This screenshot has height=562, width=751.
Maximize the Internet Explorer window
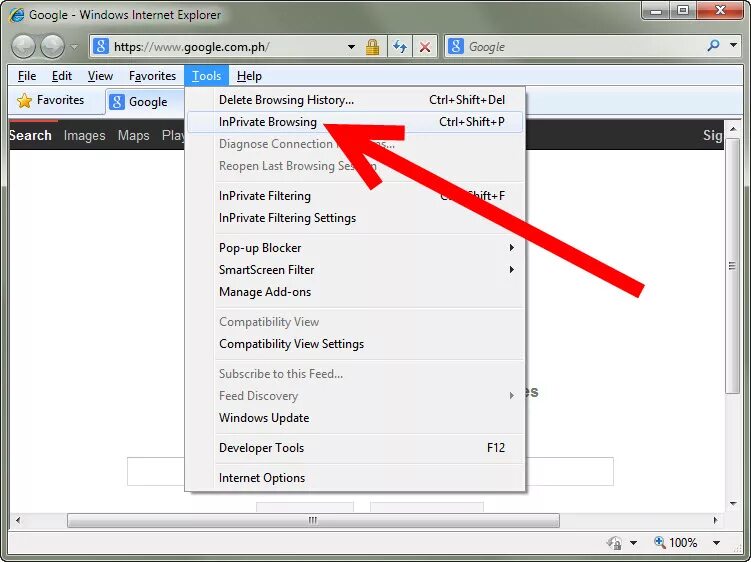coord(683,11)
